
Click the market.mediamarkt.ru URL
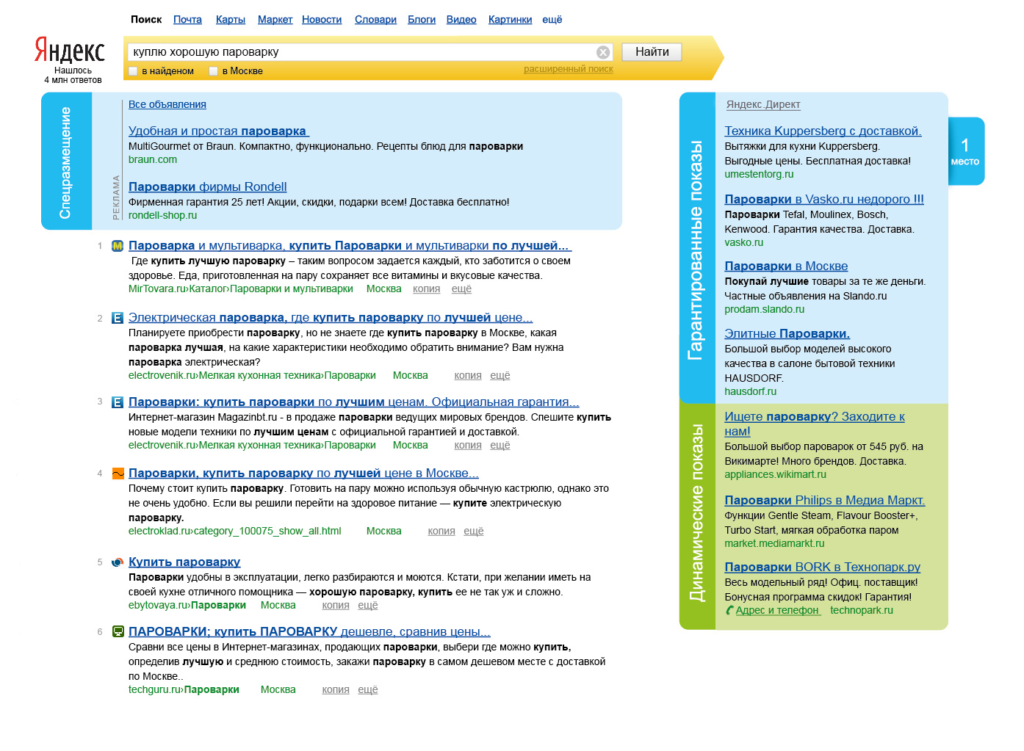[775, 543]
